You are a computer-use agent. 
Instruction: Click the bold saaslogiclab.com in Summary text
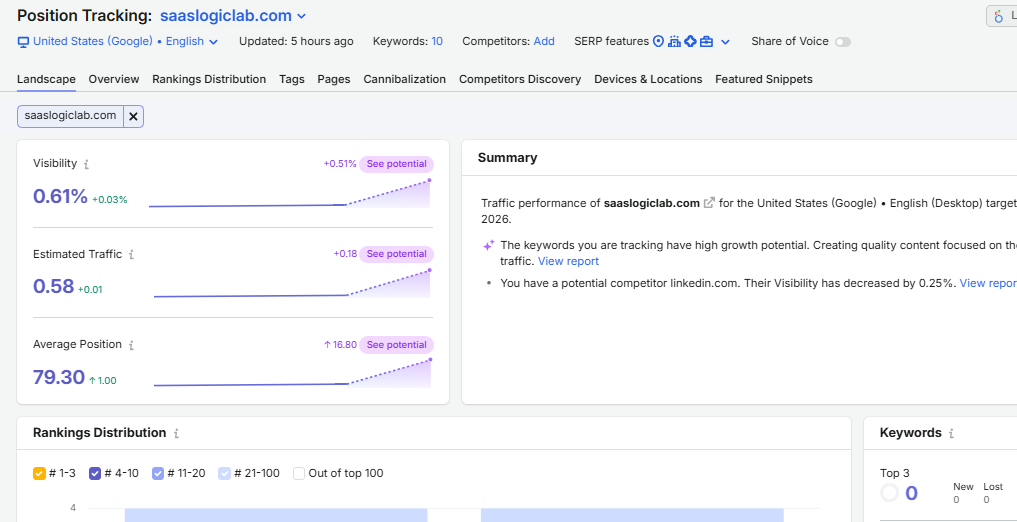pyautogui.click(x=652, y=203)
